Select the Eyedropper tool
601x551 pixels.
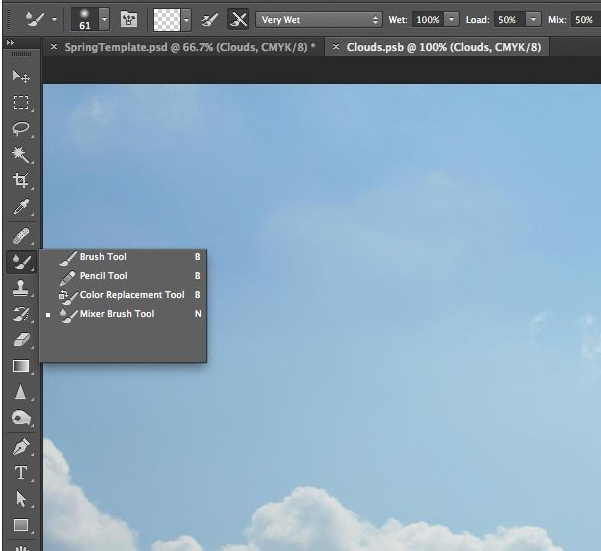[21, 207]
